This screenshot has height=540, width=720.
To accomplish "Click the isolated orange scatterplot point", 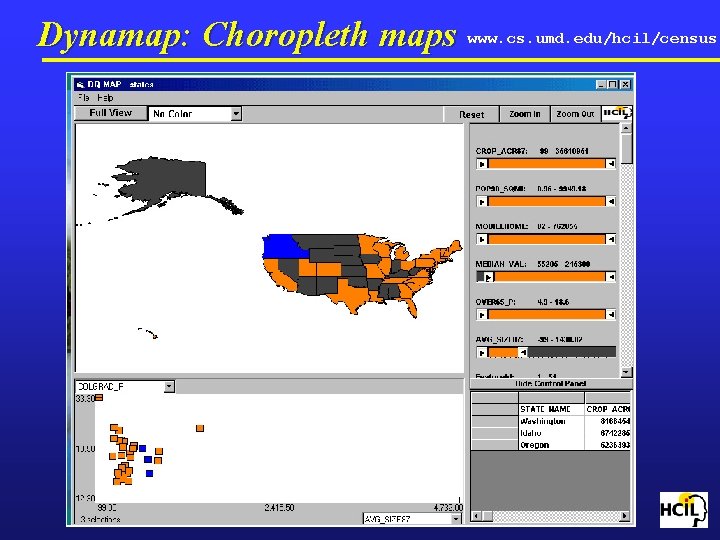I will [200, 428].
